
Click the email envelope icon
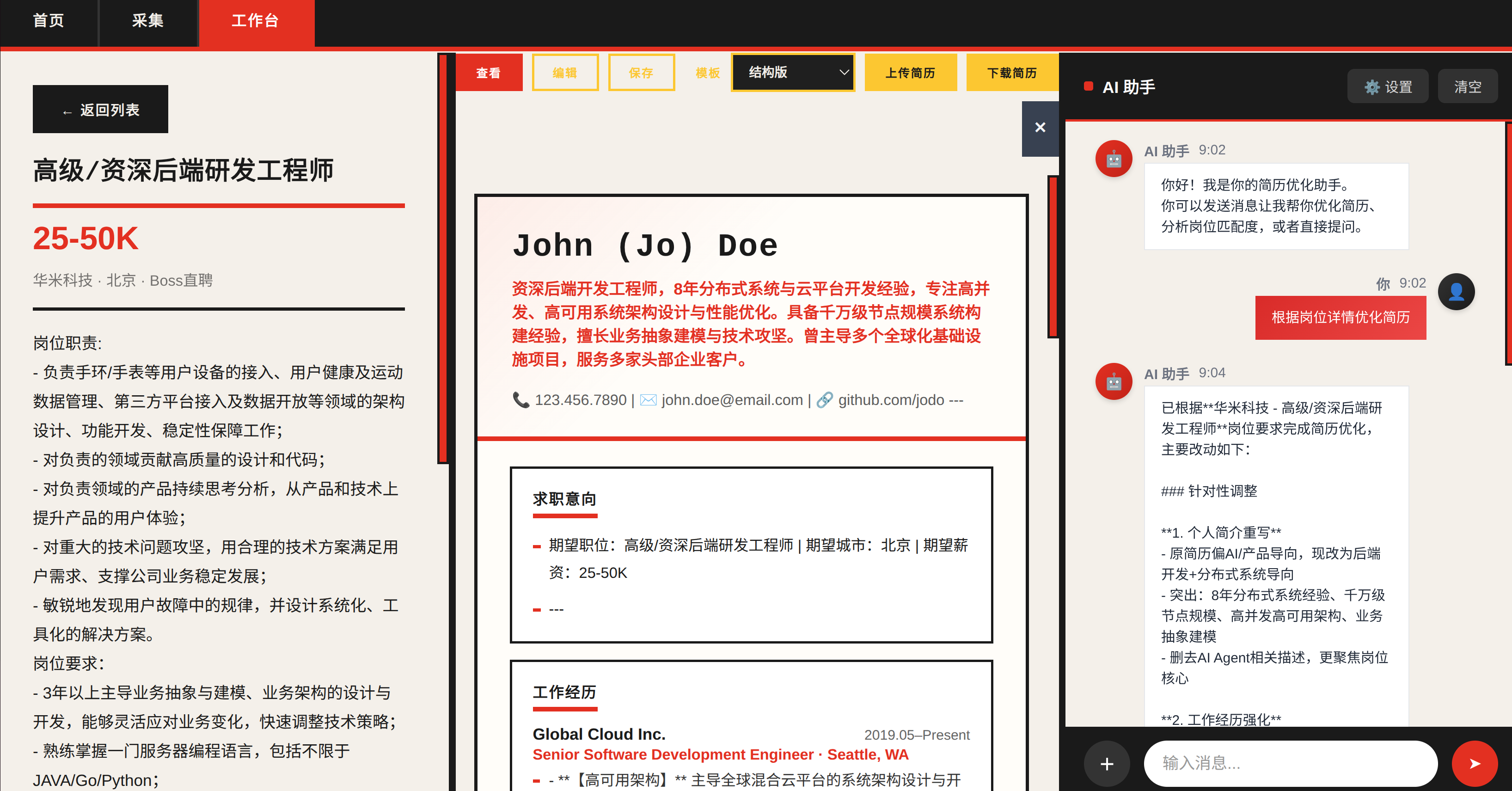pos(648,400)
